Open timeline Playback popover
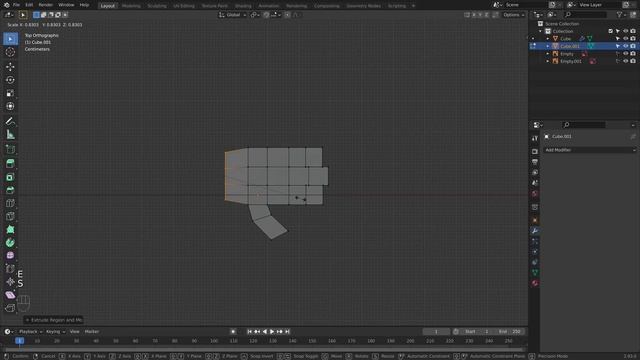The image size is (640, 360). [x=31, y=332]
